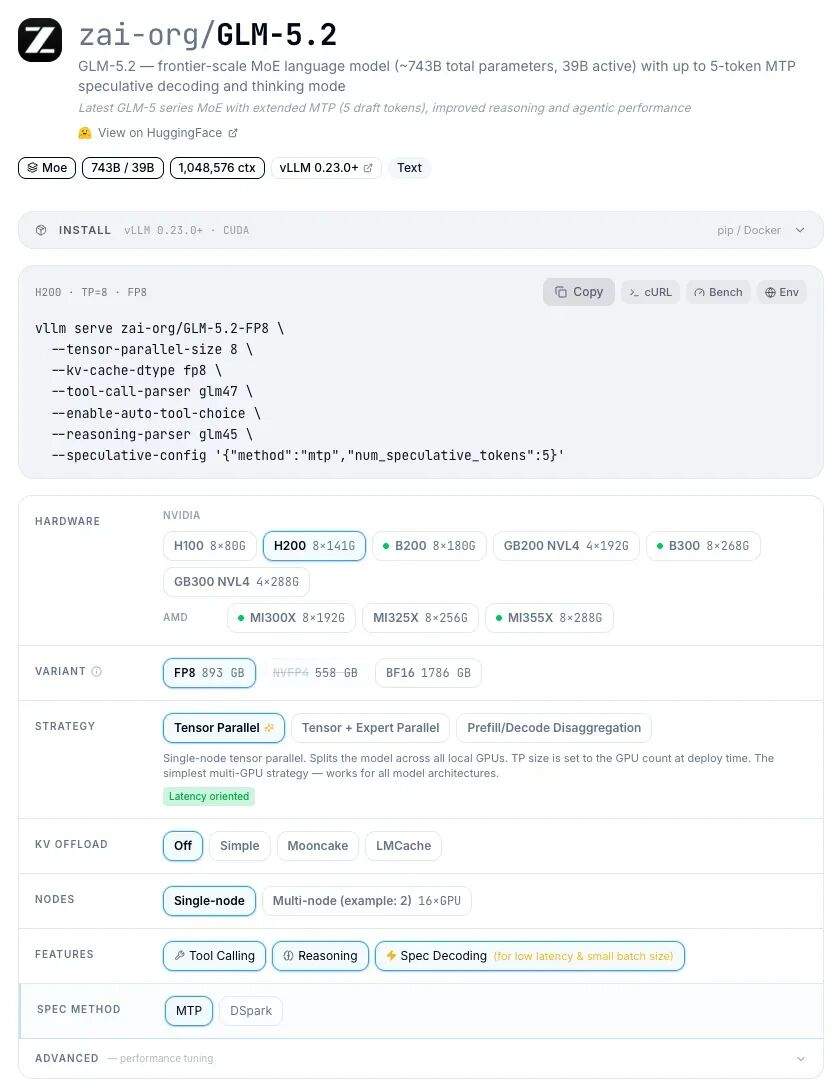Select DSpark spec method
The width and height of the screenshot is (840, 1089).
[251, 1011]
